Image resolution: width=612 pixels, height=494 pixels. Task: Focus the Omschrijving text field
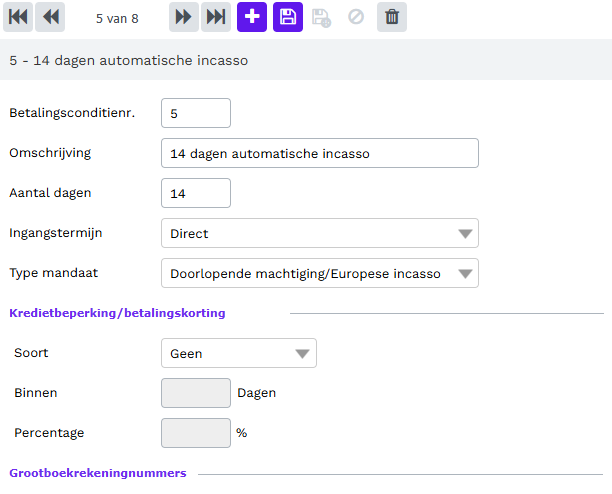point(319,153)
